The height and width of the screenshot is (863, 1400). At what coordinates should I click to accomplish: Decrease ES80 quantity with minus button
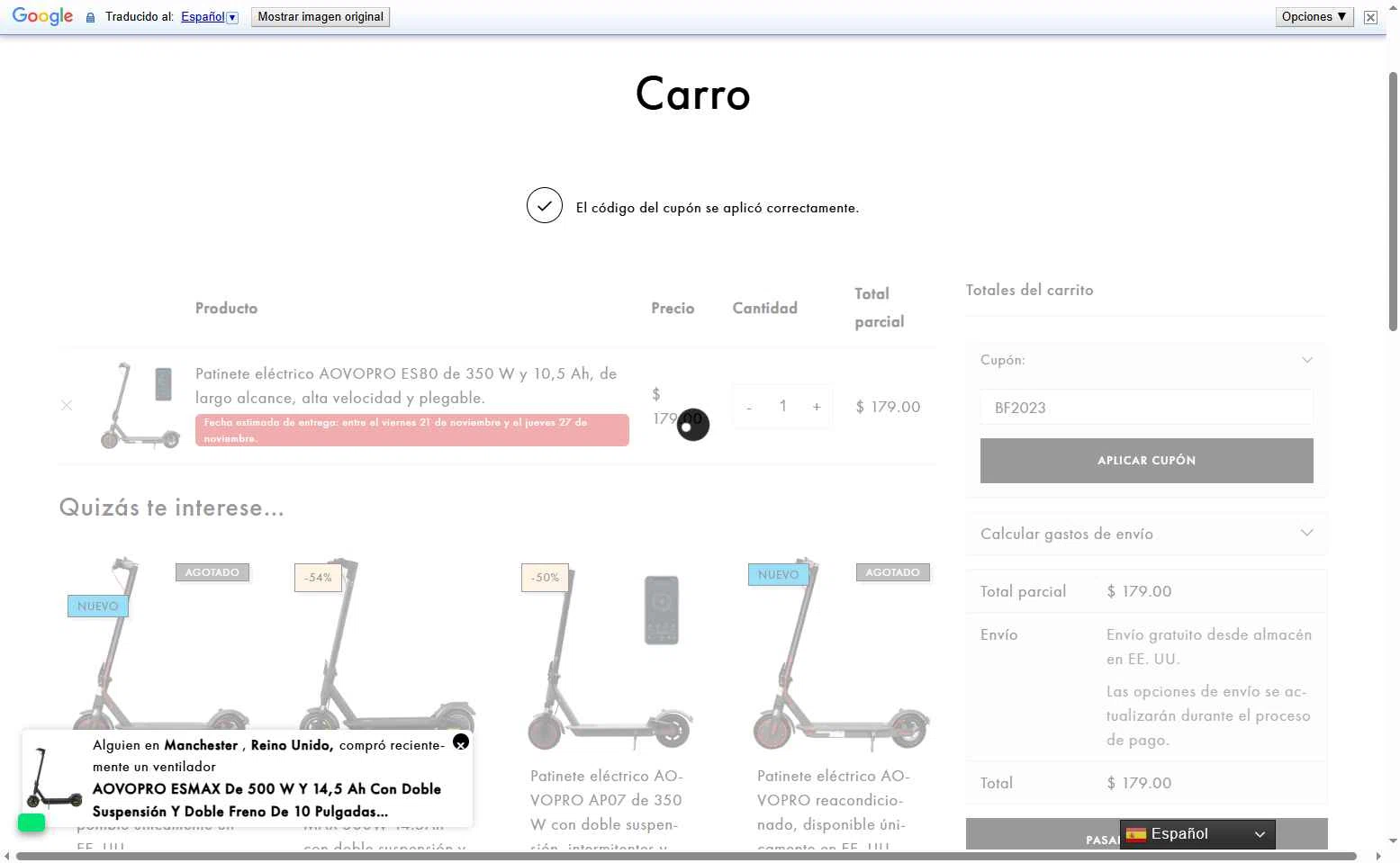[749, 407]
